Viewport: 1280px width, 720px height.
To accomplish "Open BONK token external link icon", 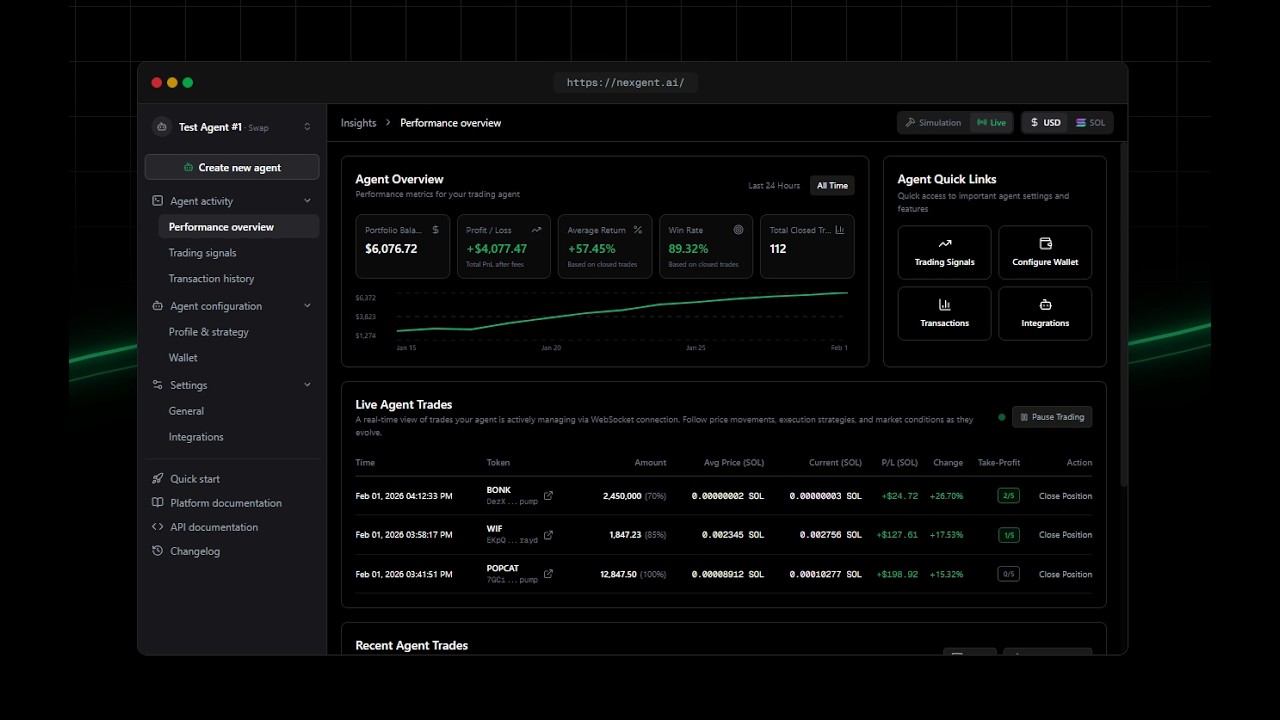I will click(x=548, y=496).
